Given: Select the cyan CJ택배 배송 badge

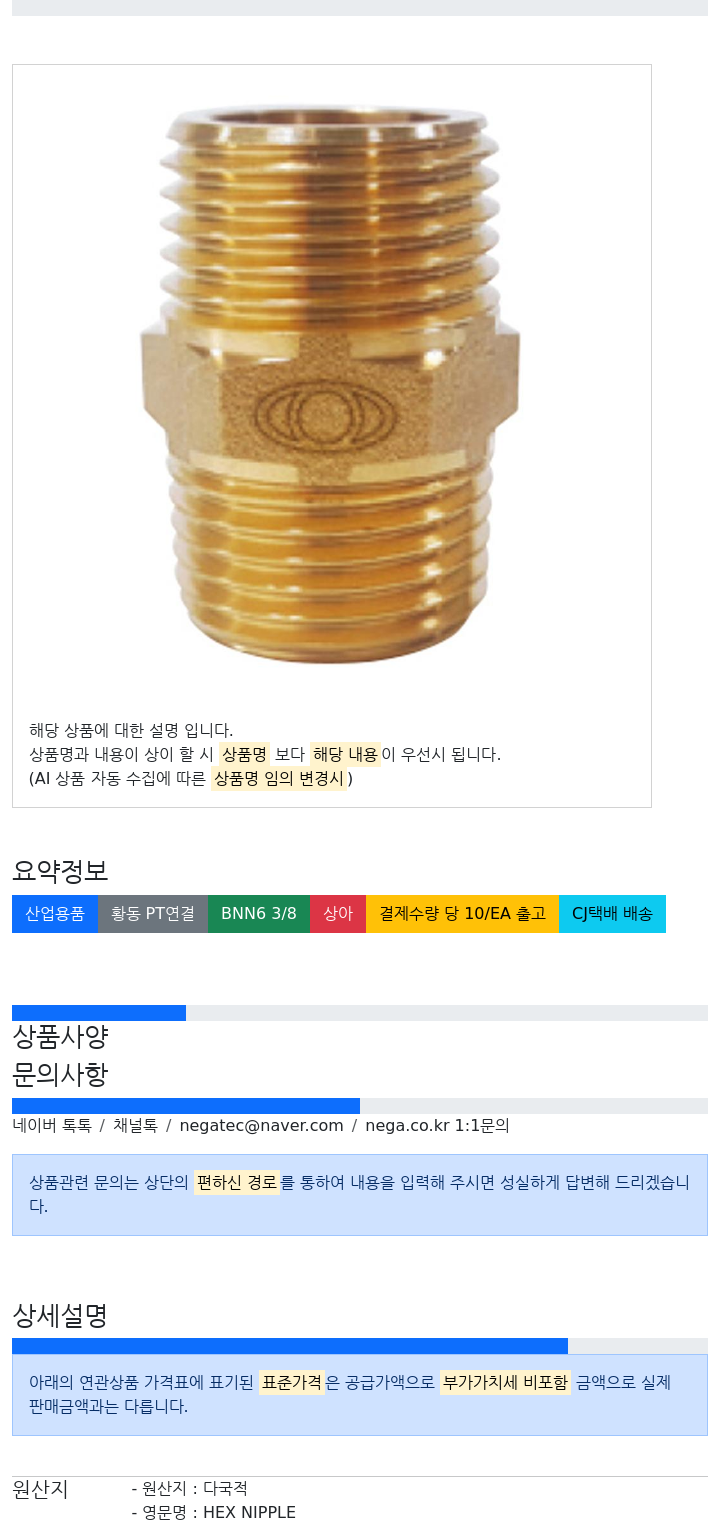Looking at the screenshot, I should [612, 914].
